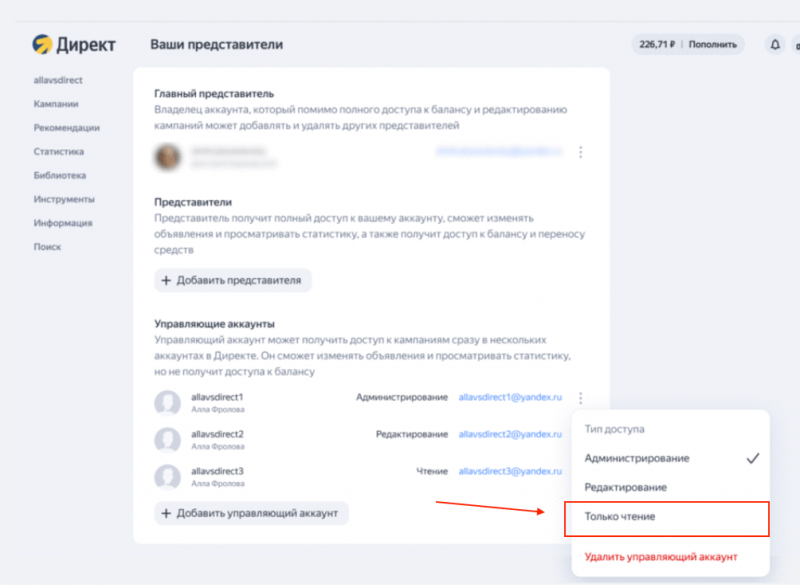Open Кампании in the sidebar
Viewport: 800px width, 588px height.
pos(56,103)
